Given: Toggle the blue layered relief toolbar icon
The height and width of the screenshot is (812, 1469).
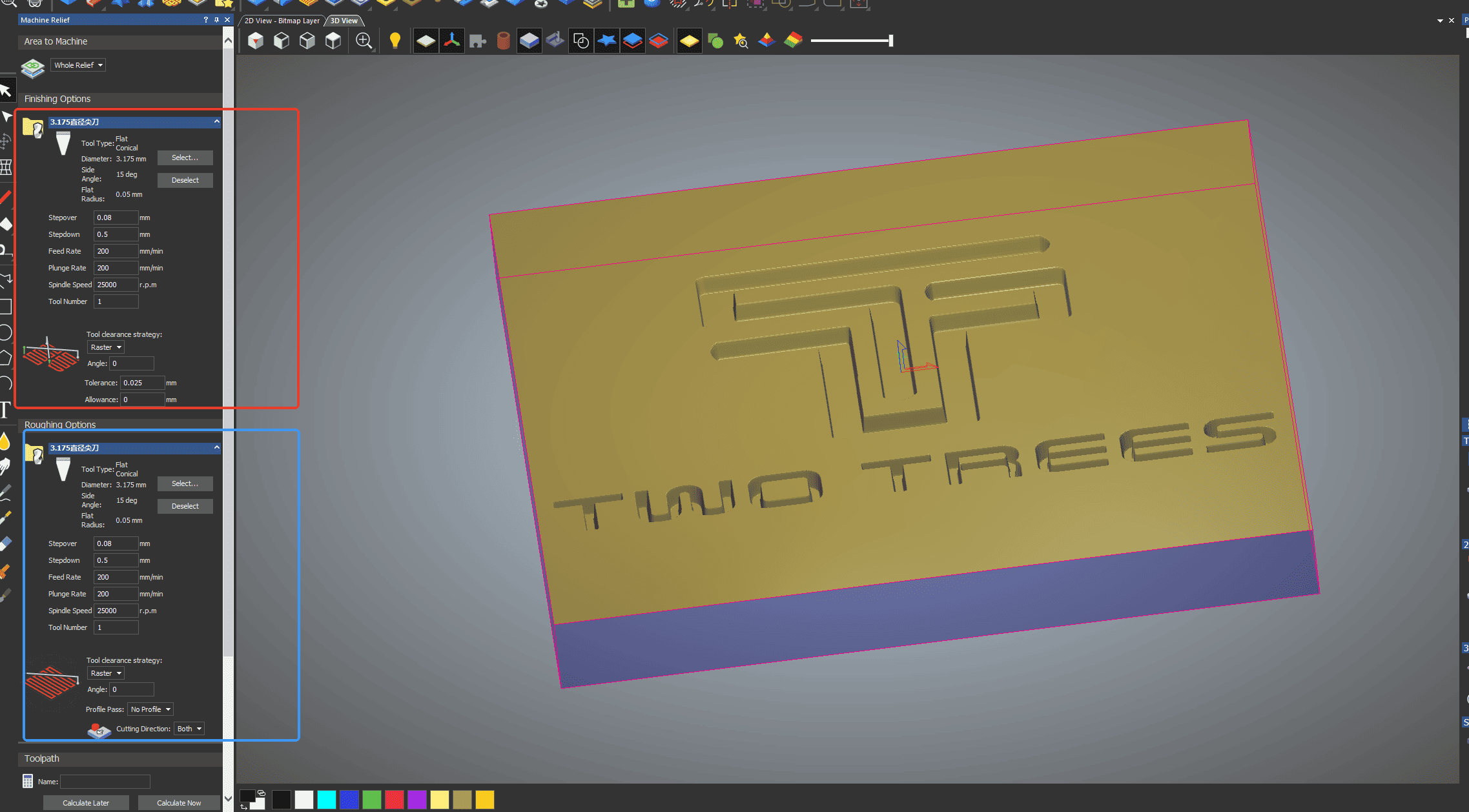Looking at the screenshot, I should point(633,41).
